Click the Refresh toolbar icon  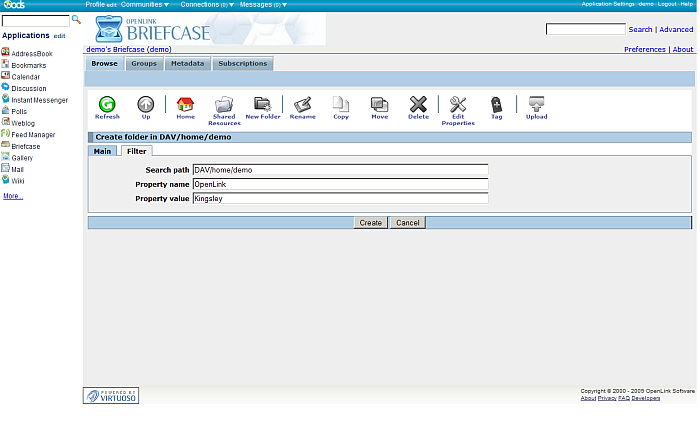pos(106,104)
